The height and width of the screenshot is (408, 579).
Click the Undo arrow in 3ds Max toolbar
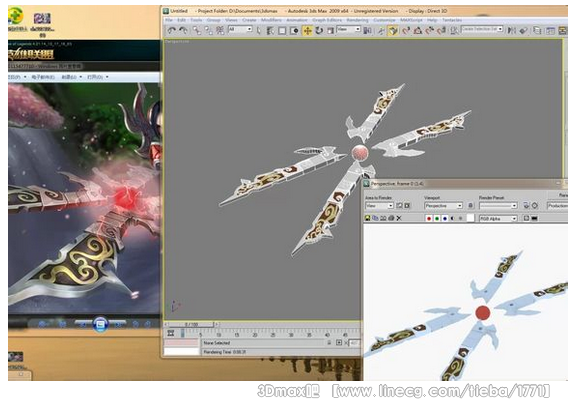coord(172,31)
